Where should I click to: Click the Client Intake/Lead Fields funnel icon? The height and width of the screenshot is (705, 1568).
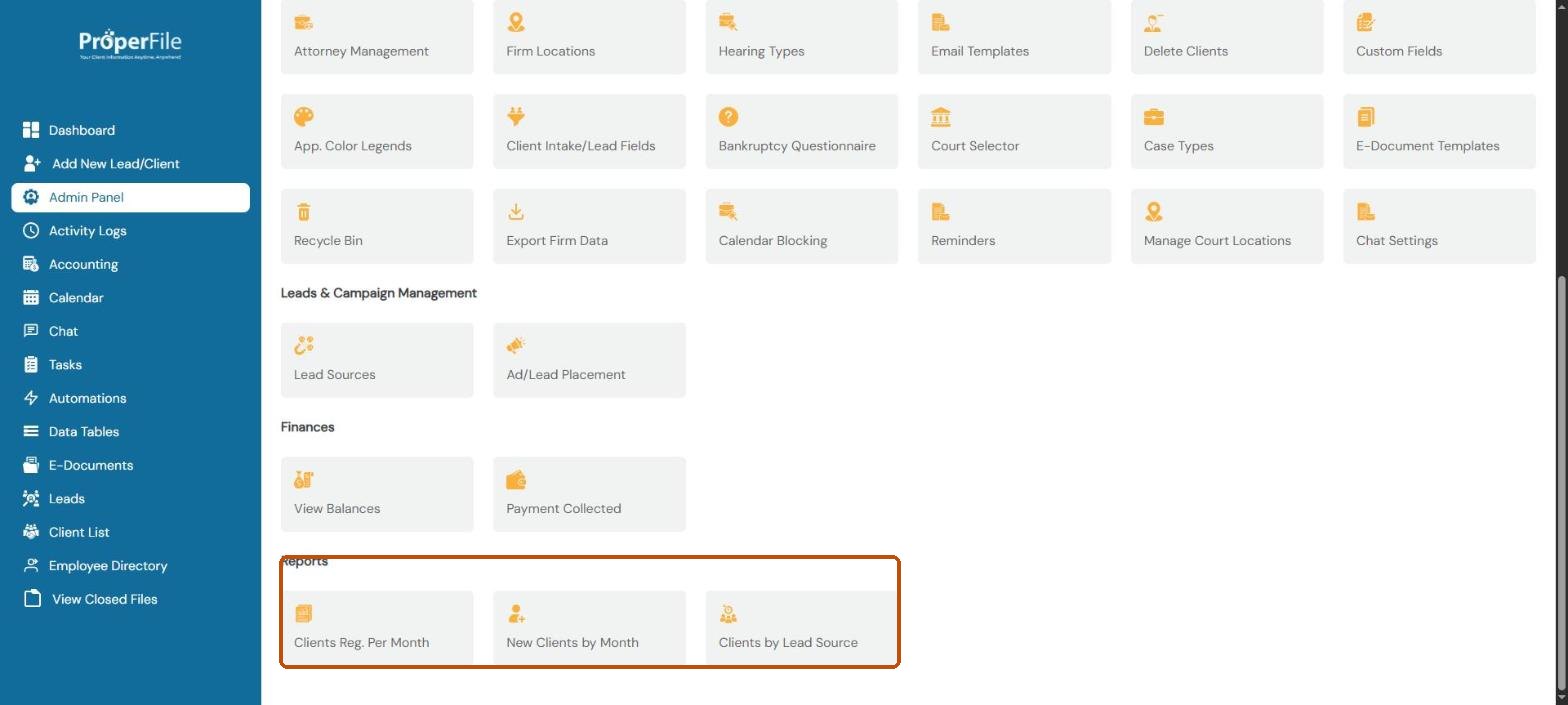click(x=516, y=117)
